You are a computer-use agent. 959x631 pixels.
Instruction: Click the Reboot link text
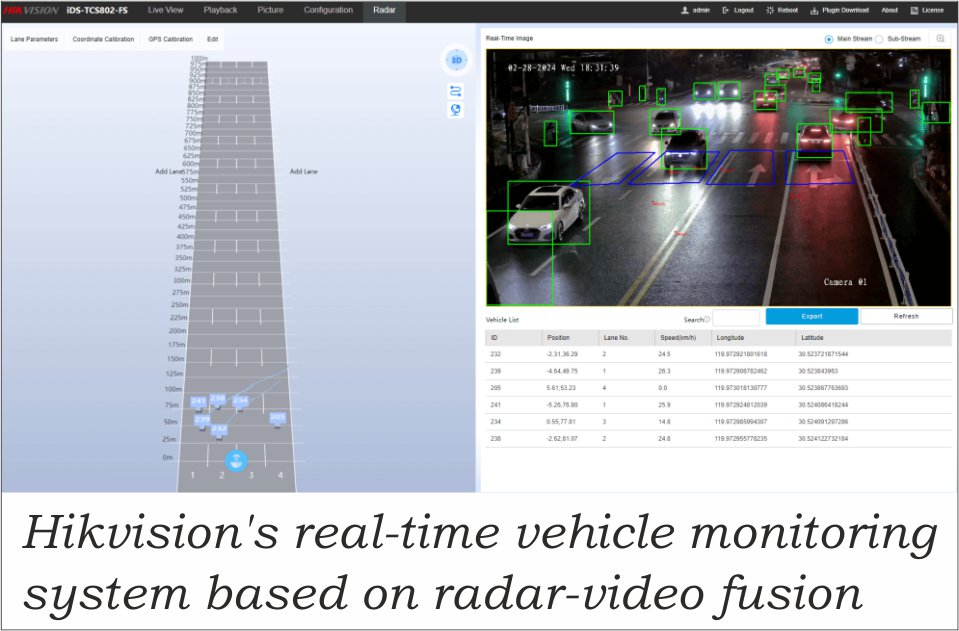[788, 10]
